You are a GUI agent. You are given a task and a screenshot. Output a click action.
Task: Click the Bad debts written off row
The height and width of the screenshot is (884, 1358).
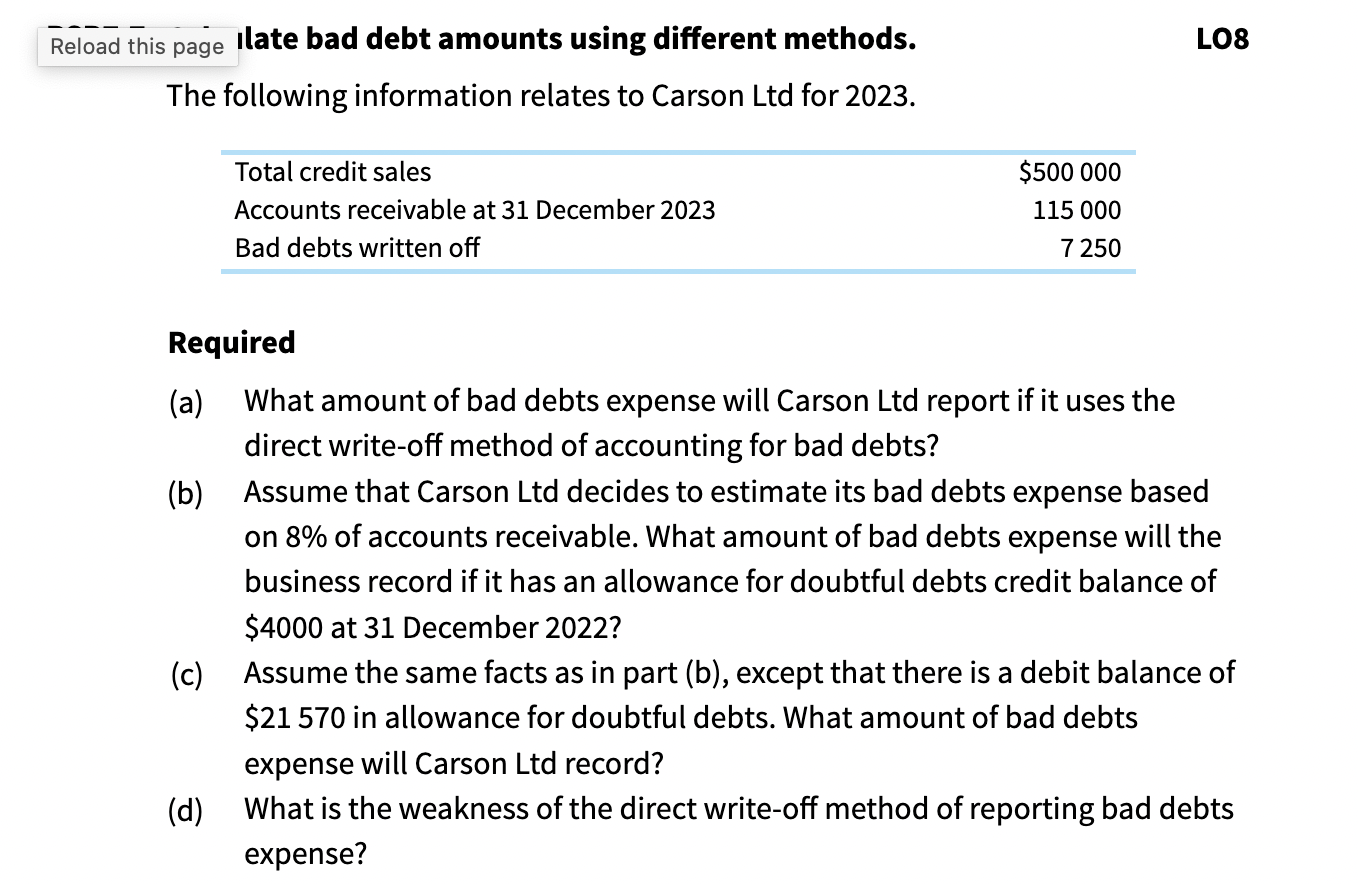pos(356,247)
